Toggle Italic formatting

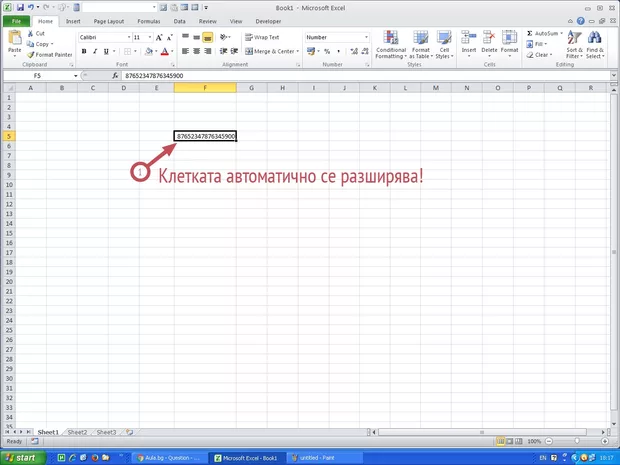coord(95,51)
